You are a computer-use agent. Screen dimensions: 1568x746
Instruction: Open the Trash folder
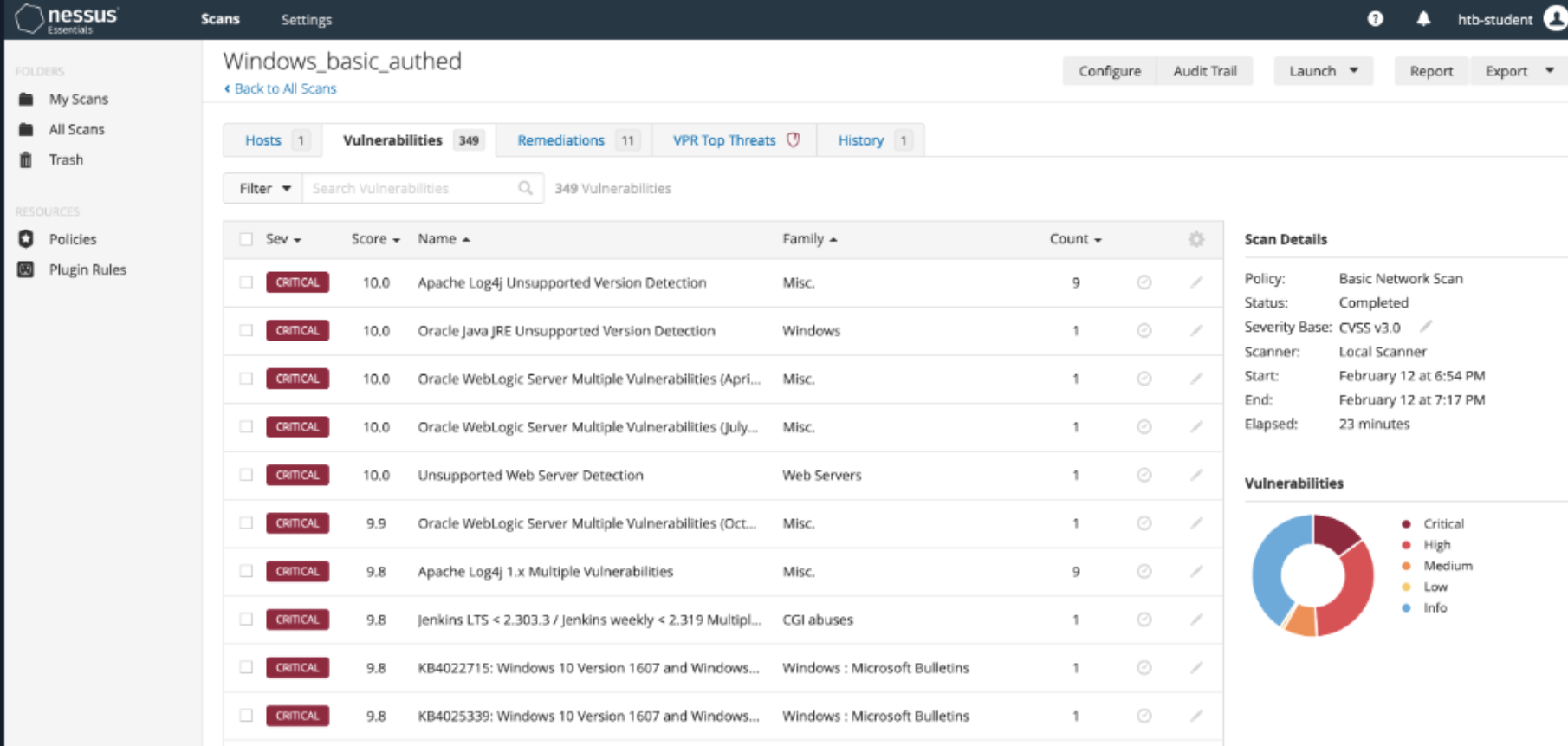pos(66,159)
